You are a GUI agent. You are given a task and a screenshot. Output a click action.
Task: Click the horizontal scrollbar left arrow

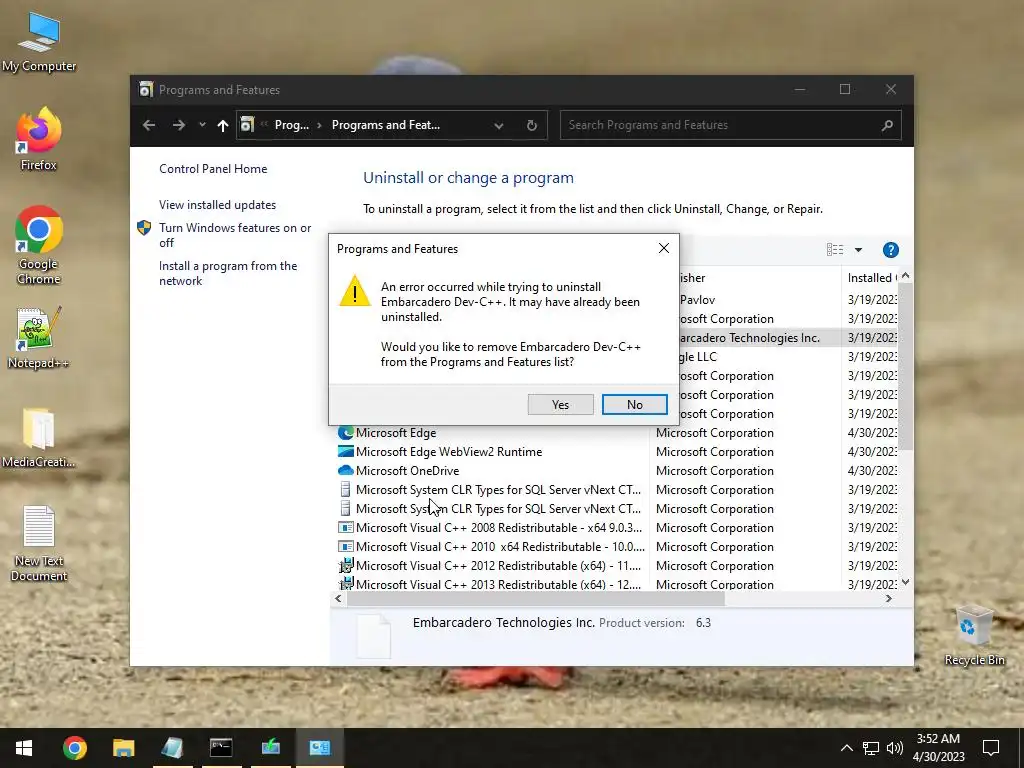[338, 598]
